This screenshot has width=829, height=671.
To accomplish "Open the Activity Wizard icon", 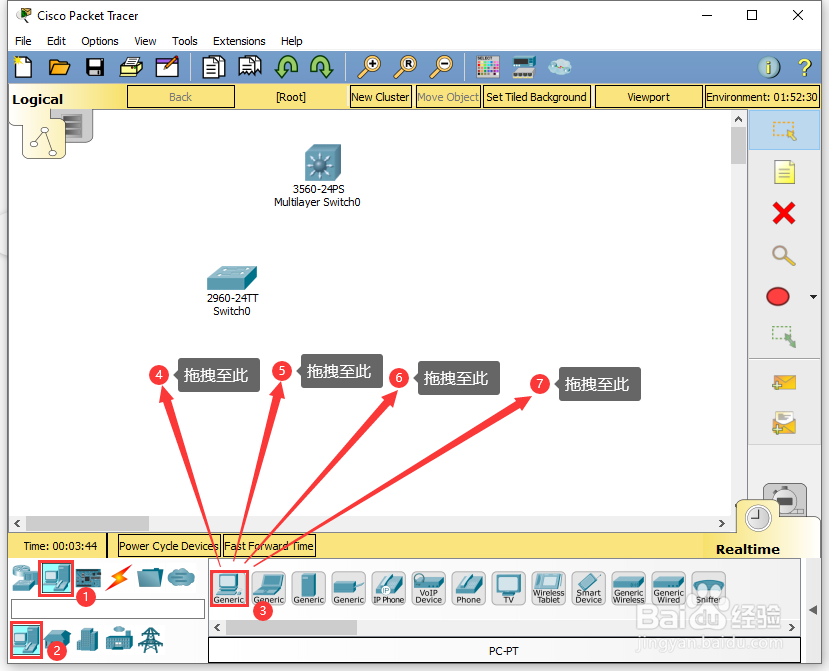I will point(167,67).
